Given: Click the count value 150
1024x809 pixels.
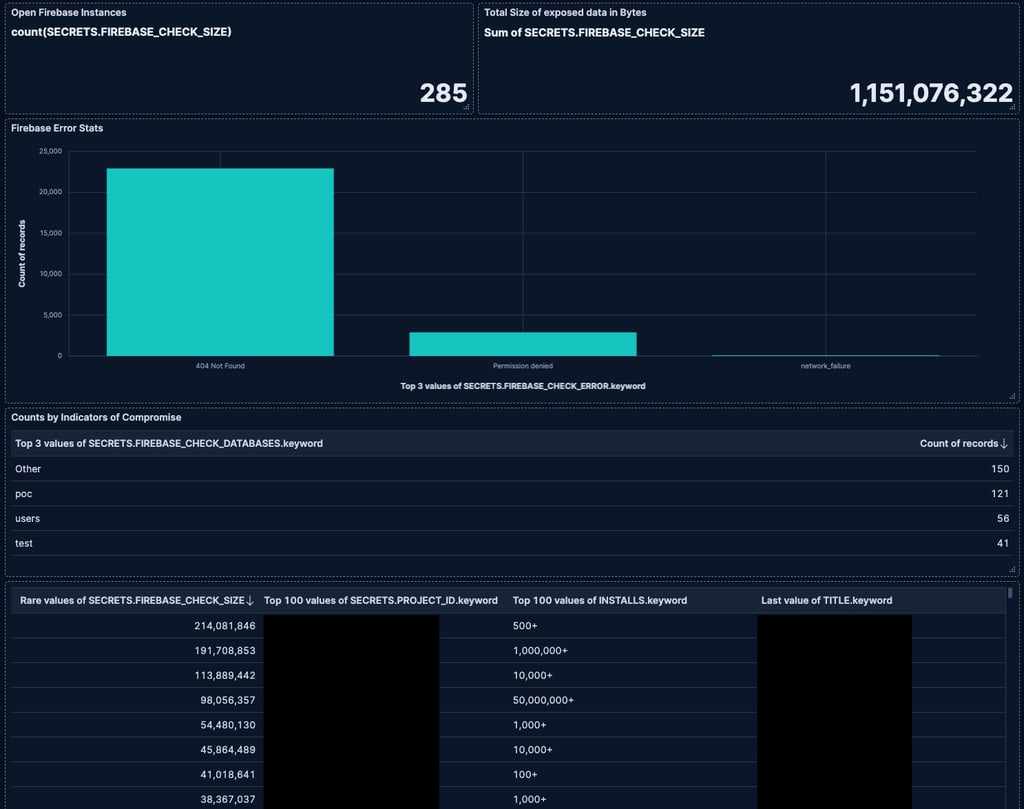Looking at the screenshot, I should 1000,469.
